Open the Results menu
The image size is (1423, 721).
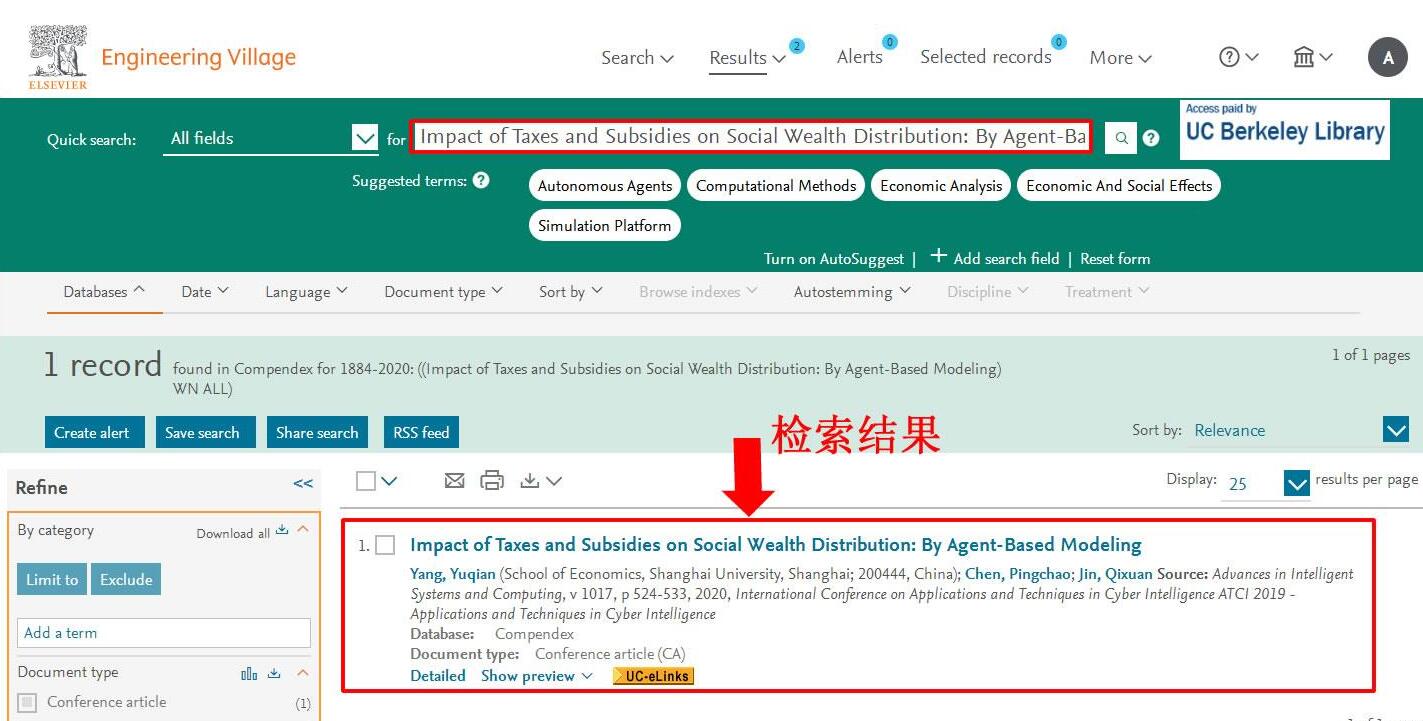tap(747, 58)
